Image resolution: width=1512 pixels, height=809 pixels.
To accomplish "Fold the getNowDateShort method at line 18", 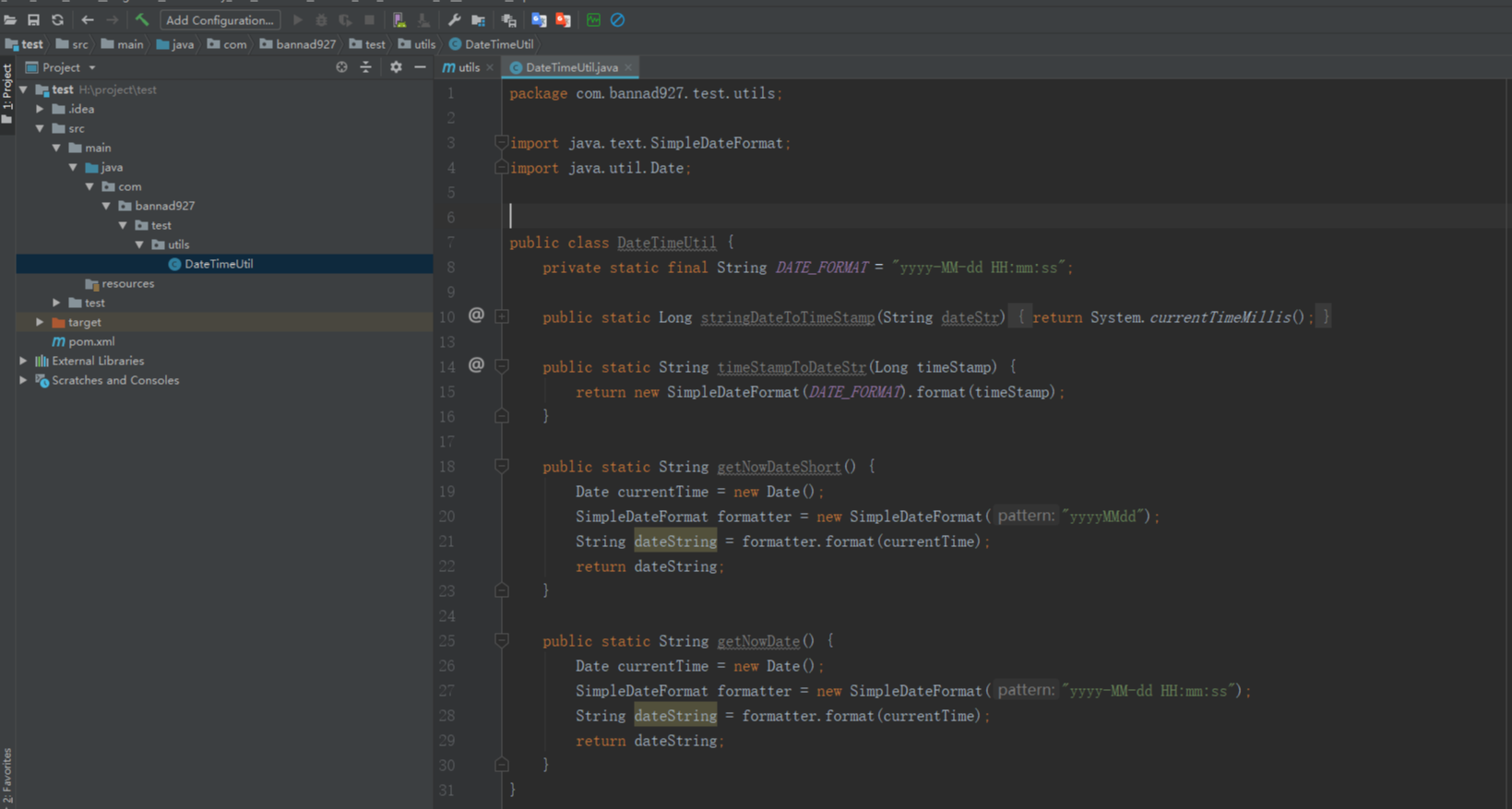I will coord(502,466).
